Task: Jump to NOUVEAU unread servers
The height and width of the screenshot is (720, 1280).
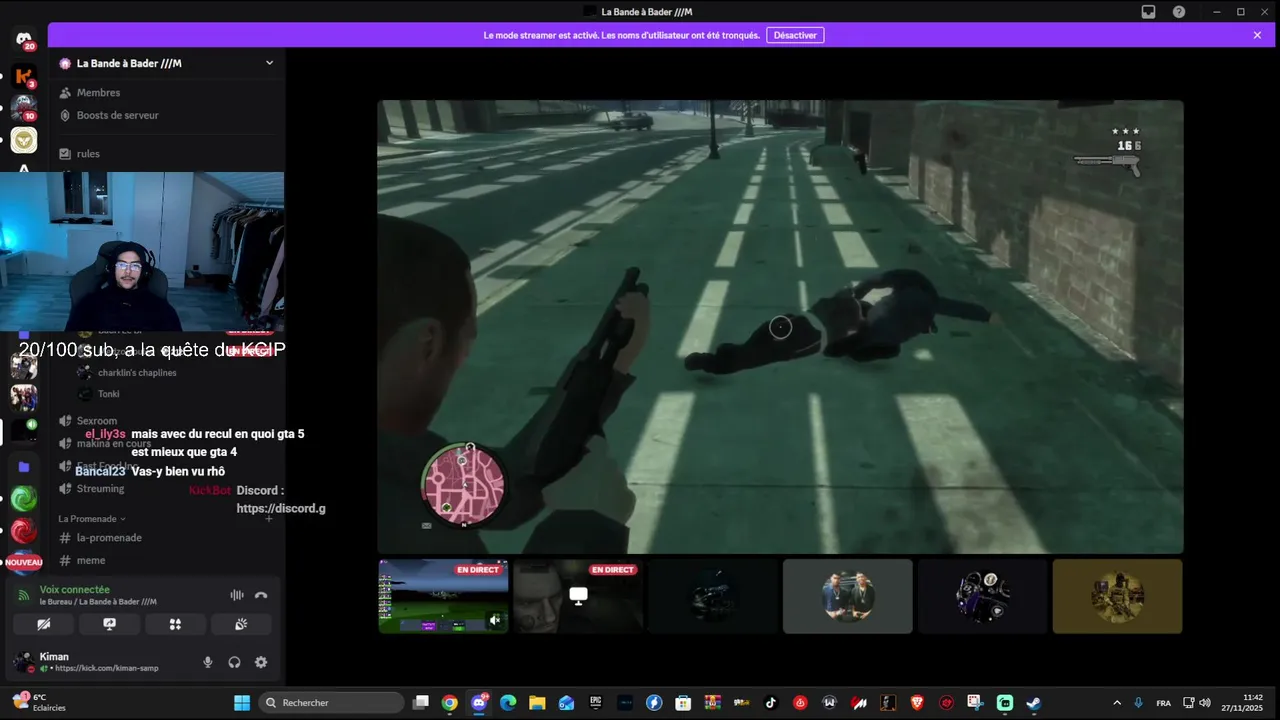Action: click(24, 563)
